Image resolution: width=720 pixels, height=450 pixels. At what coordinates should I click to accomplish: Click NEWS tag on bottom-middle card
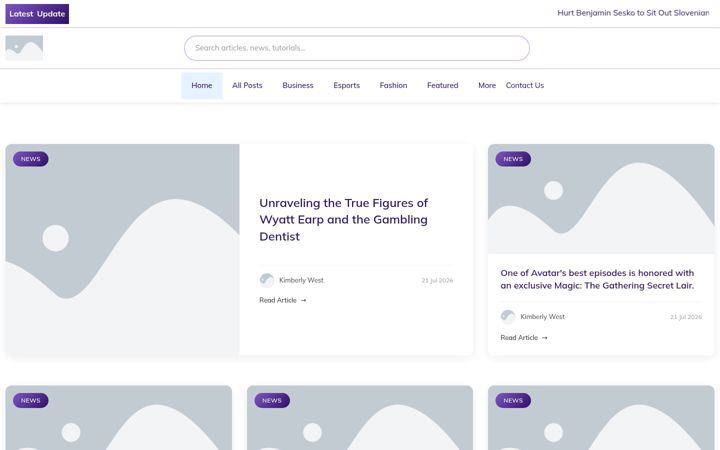tap(272, 400)
